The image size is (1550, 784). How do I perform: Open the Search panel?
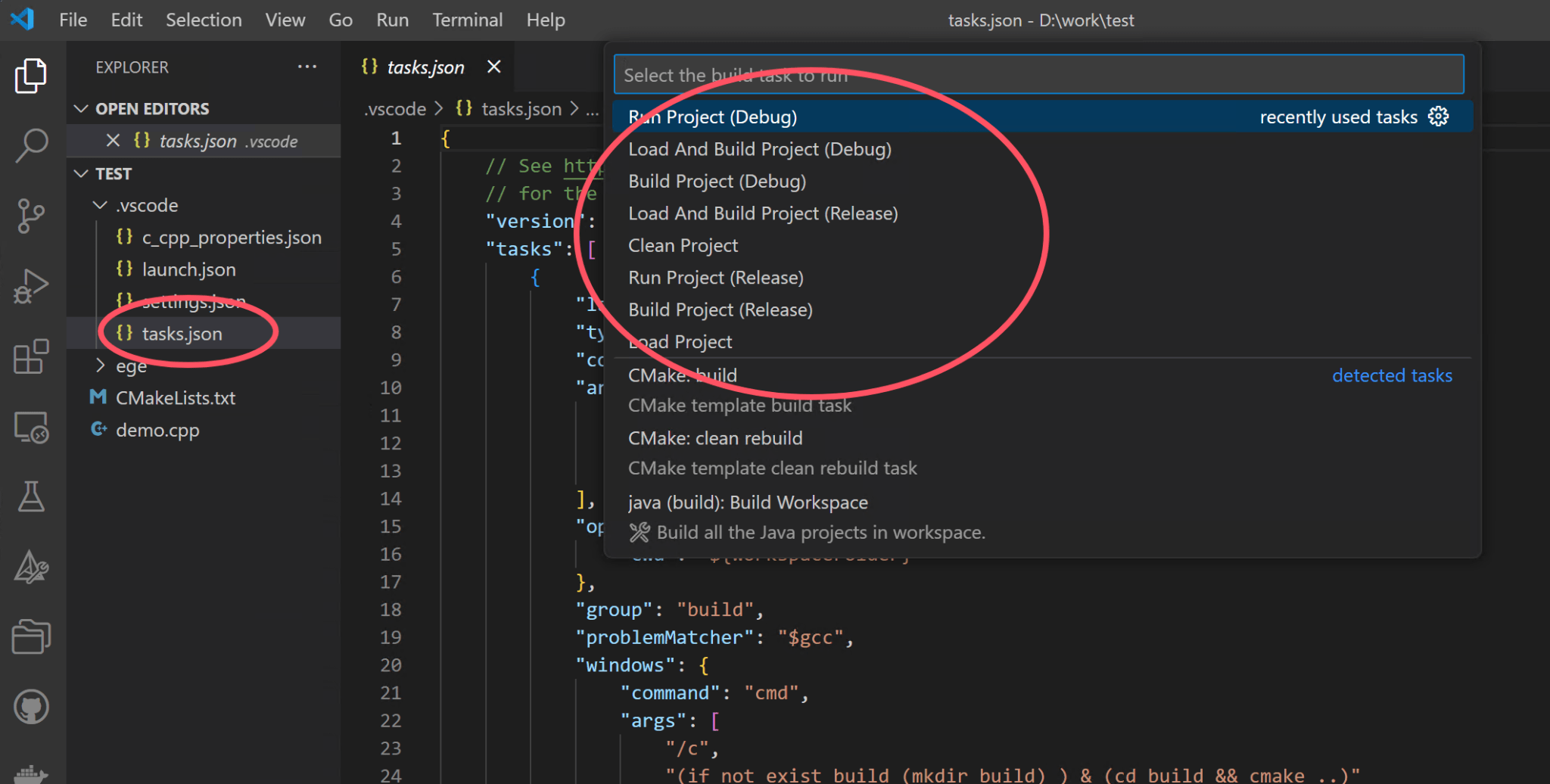pyautogui.click(x=31, y=144)
